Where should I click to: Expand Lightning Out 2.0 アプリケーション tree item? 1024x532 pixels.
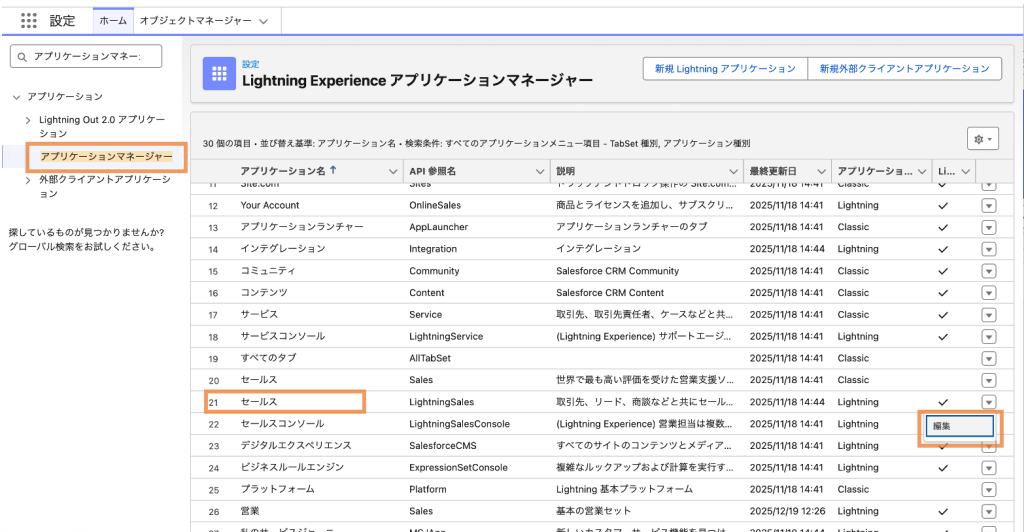tap(28, 120)
